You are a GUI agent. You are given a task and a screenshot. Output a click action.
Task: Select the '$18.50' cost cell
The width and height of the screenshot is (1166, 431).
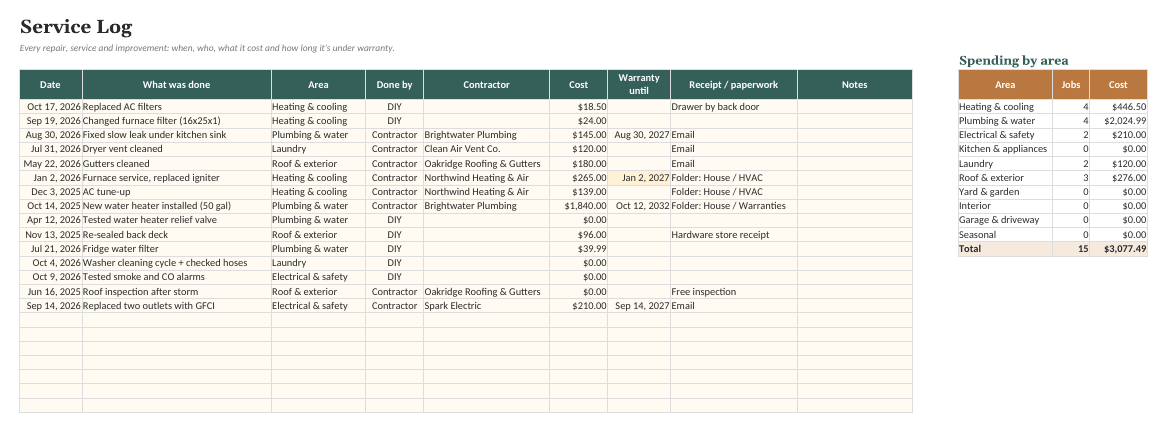(x=579, y=107)
